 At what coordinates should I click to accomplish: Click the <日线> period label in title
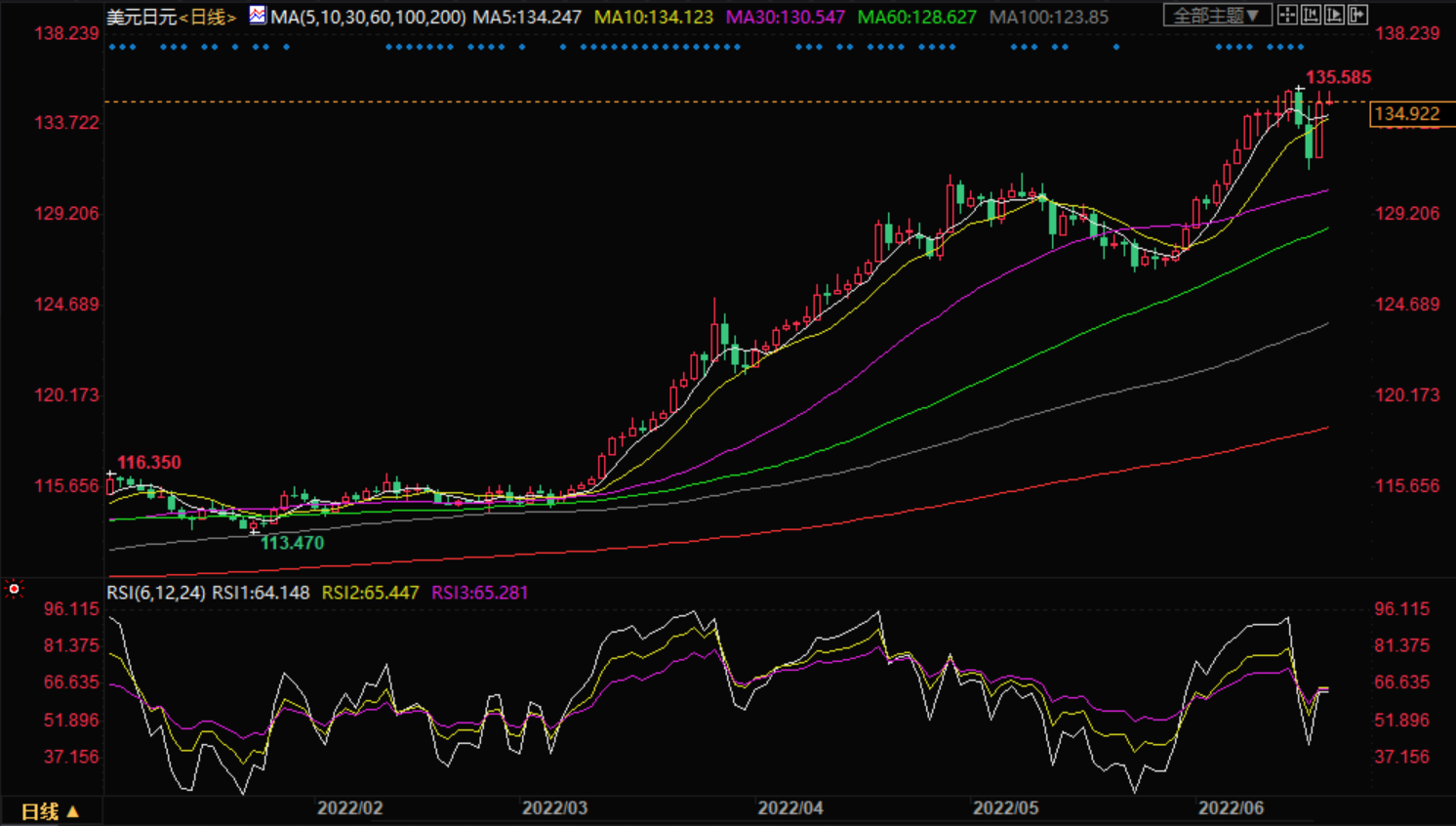click(x=207, y=18)
